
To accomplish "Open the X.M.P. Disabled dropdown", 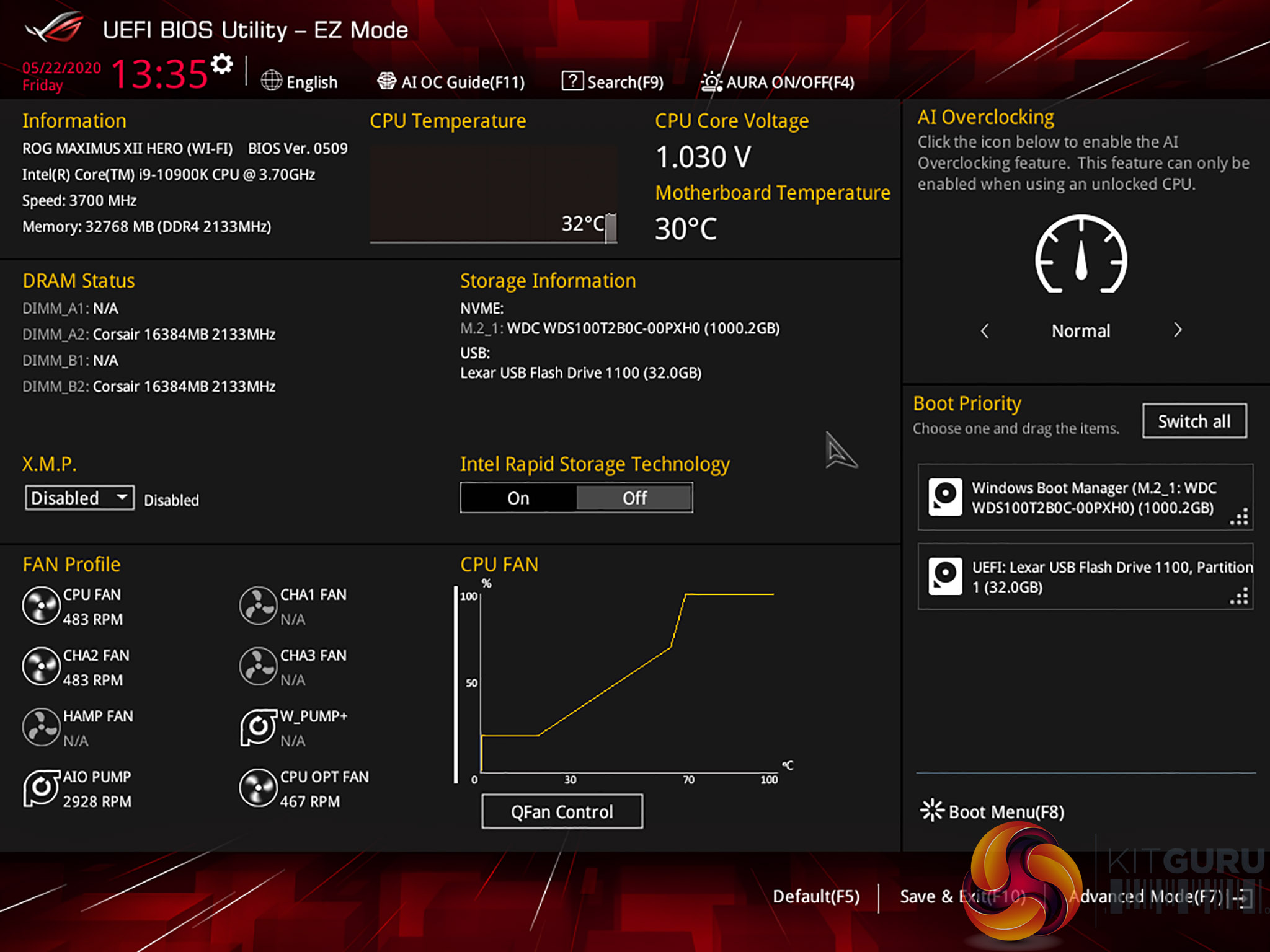I will [x=79, y=498].
